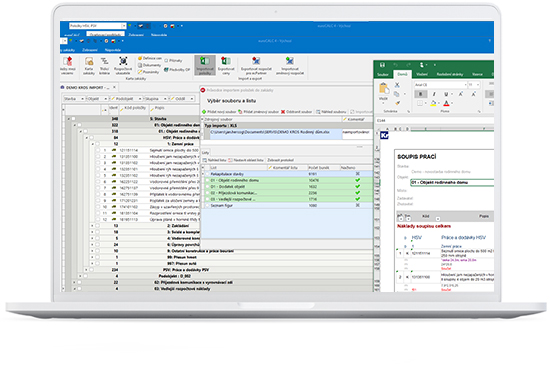Image resolution: width=550 pixels, height=382 pixels.
Task: Open Třídicí kritéria ribbon icon
Action: (x=104, y=65)
